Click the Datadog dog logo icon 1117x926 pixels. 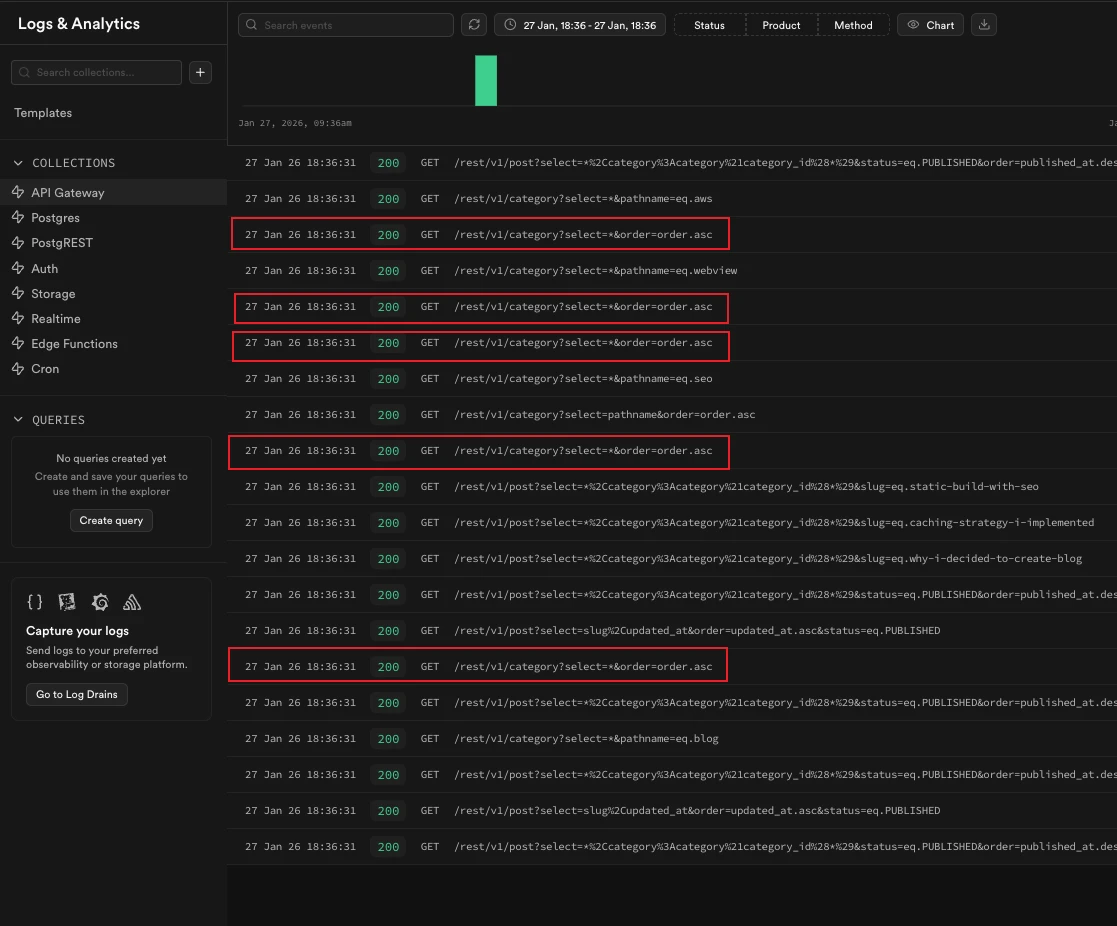click(67, 602)
